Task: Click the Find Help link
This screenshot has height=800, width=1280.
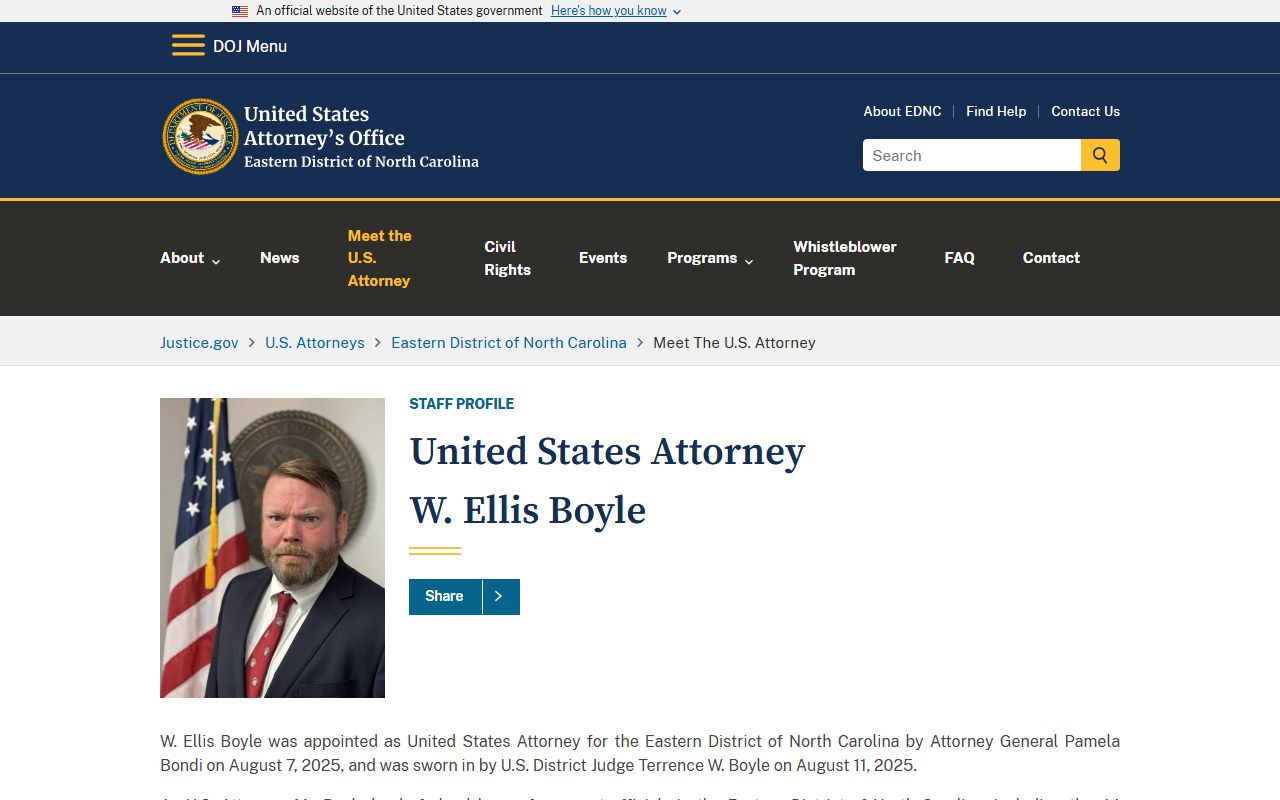Action: pos(996,111)
